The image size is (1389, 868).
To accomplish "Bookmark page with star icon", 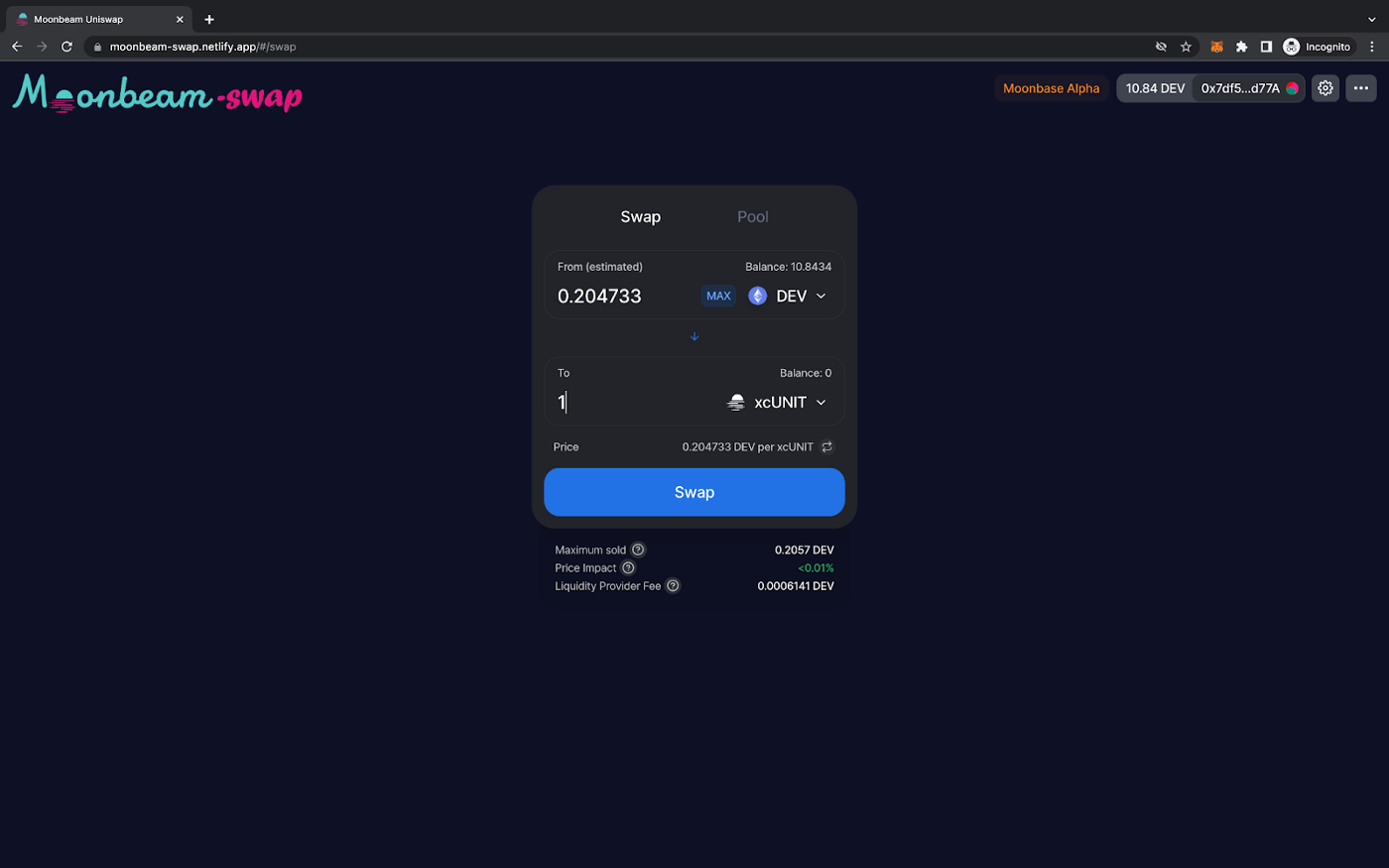I will pos(1186,47).
